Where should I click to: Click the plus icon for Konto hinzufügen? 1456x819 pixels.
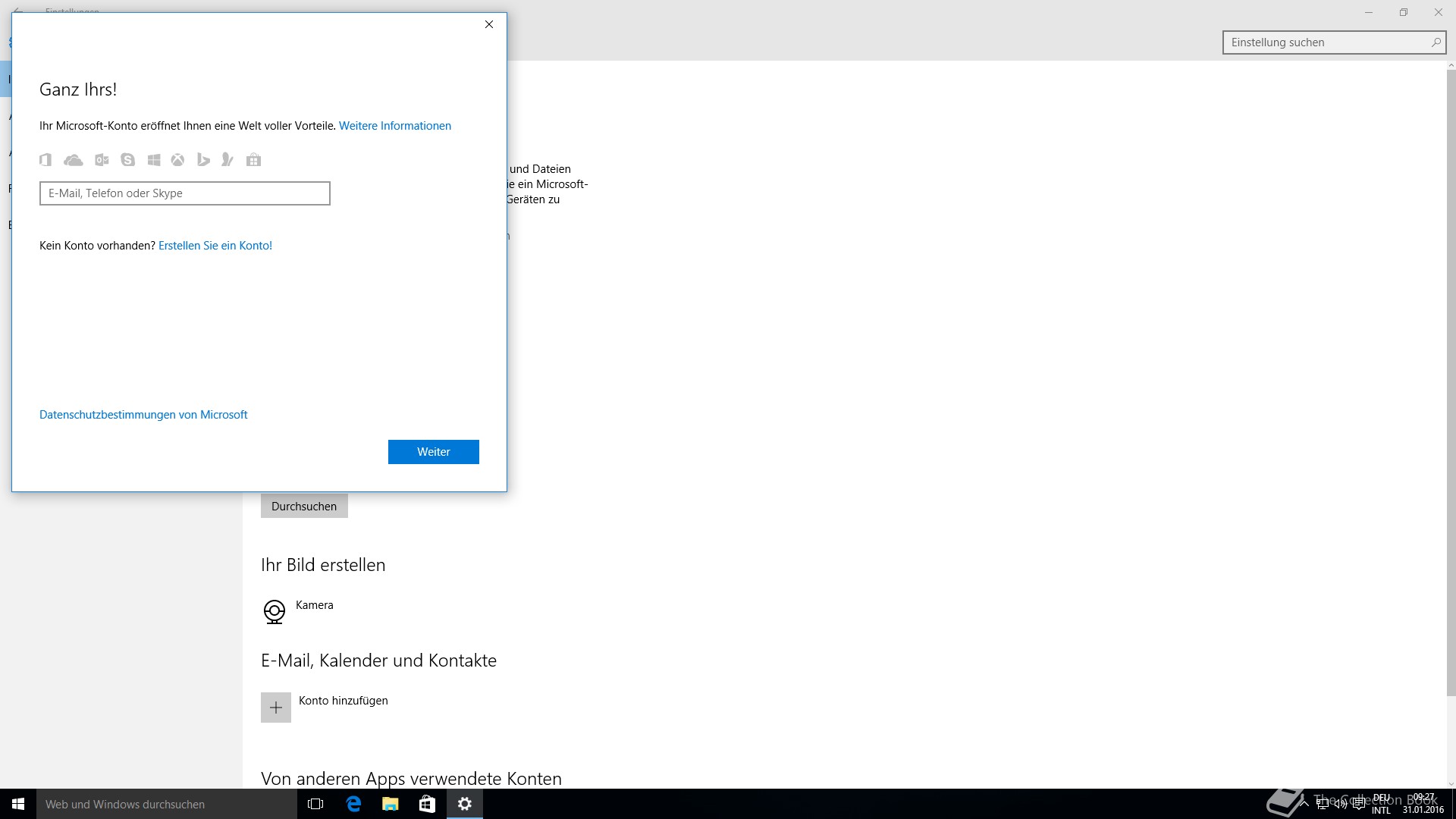click(x=276, y=708)
